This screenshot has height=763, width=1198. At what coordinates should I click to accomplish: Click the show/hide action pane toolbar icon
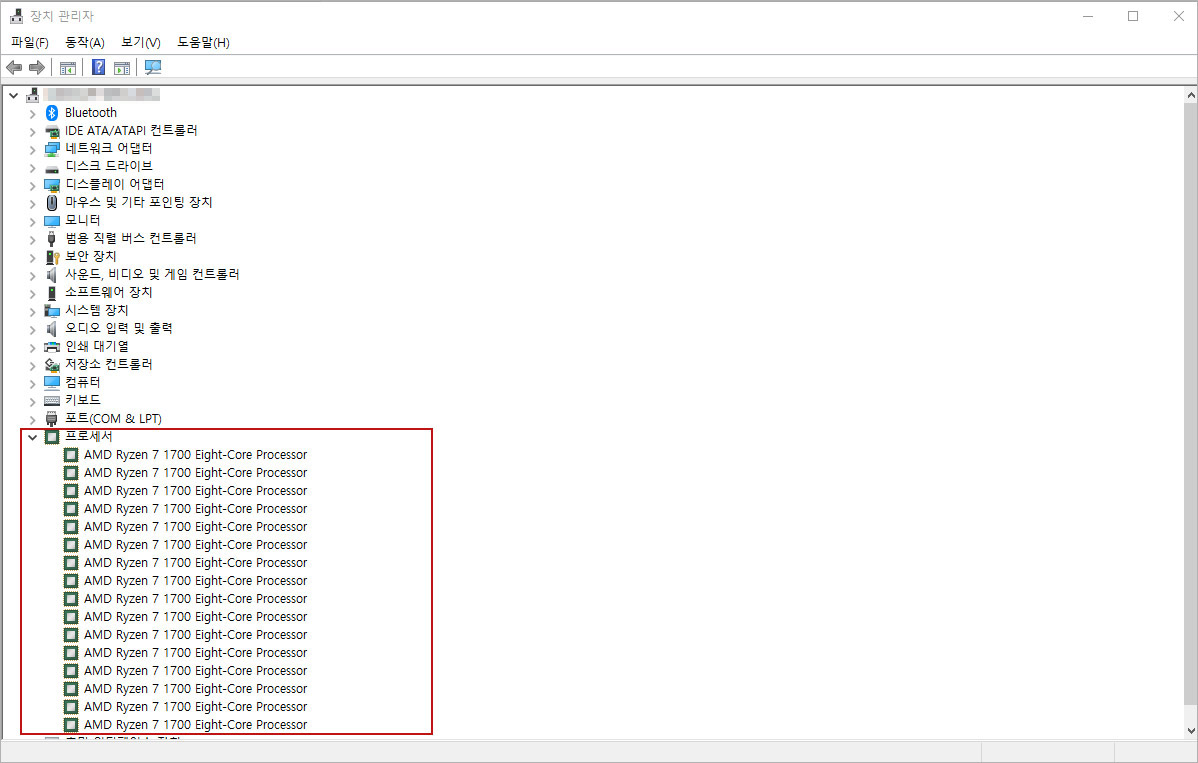point(122,67)
